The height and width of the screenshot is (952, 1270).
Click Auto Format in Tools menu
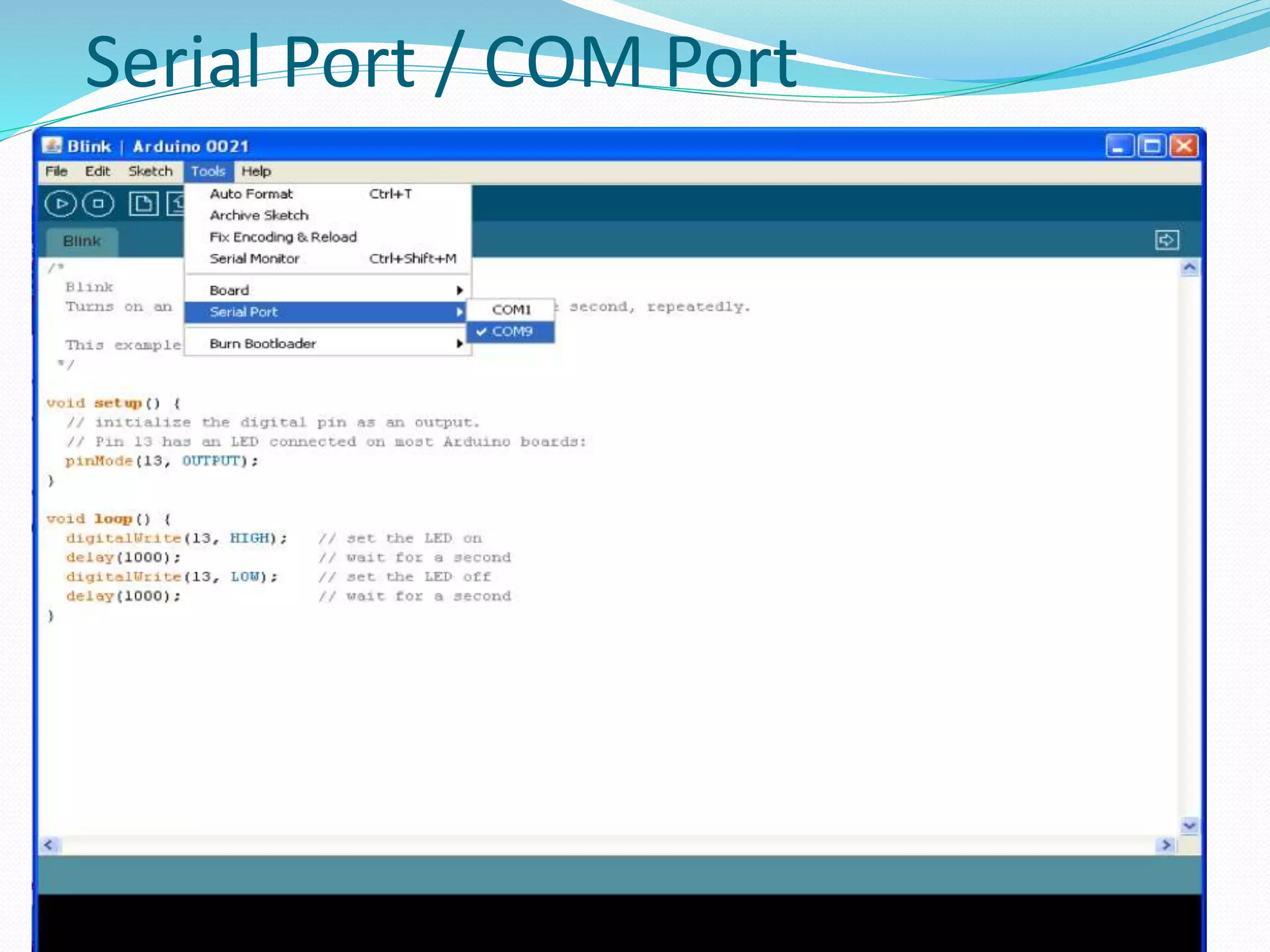click(251, 194)
